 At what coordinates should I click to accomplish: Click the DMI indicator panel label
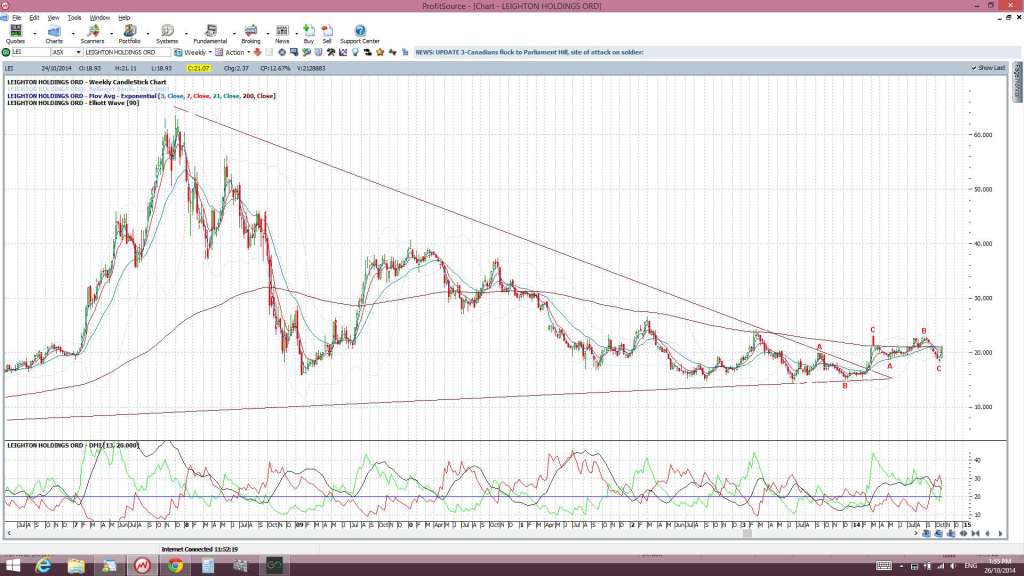click(73, 445)
